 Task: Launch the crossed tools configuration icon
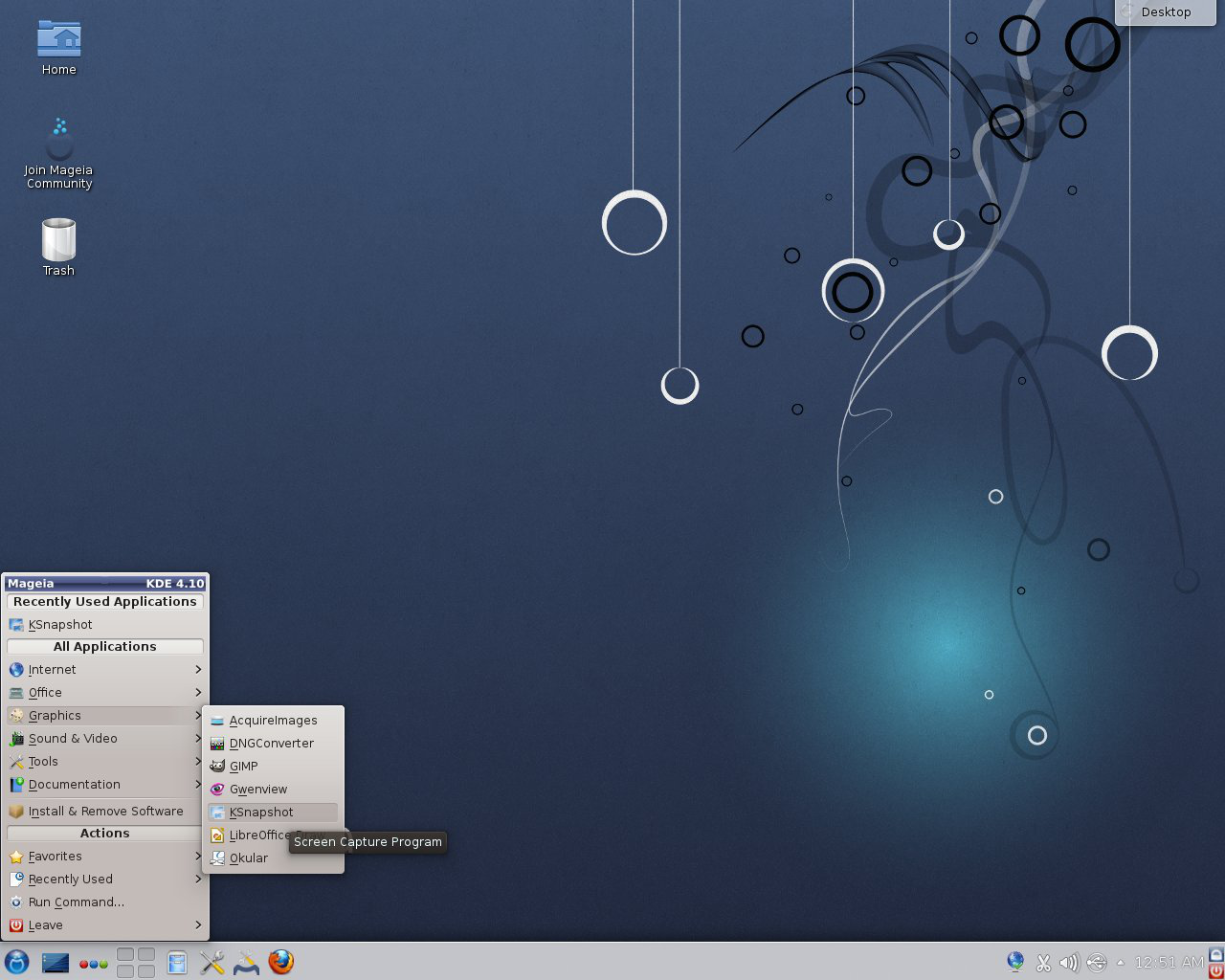pyautogui.click(x=212, y=962)
